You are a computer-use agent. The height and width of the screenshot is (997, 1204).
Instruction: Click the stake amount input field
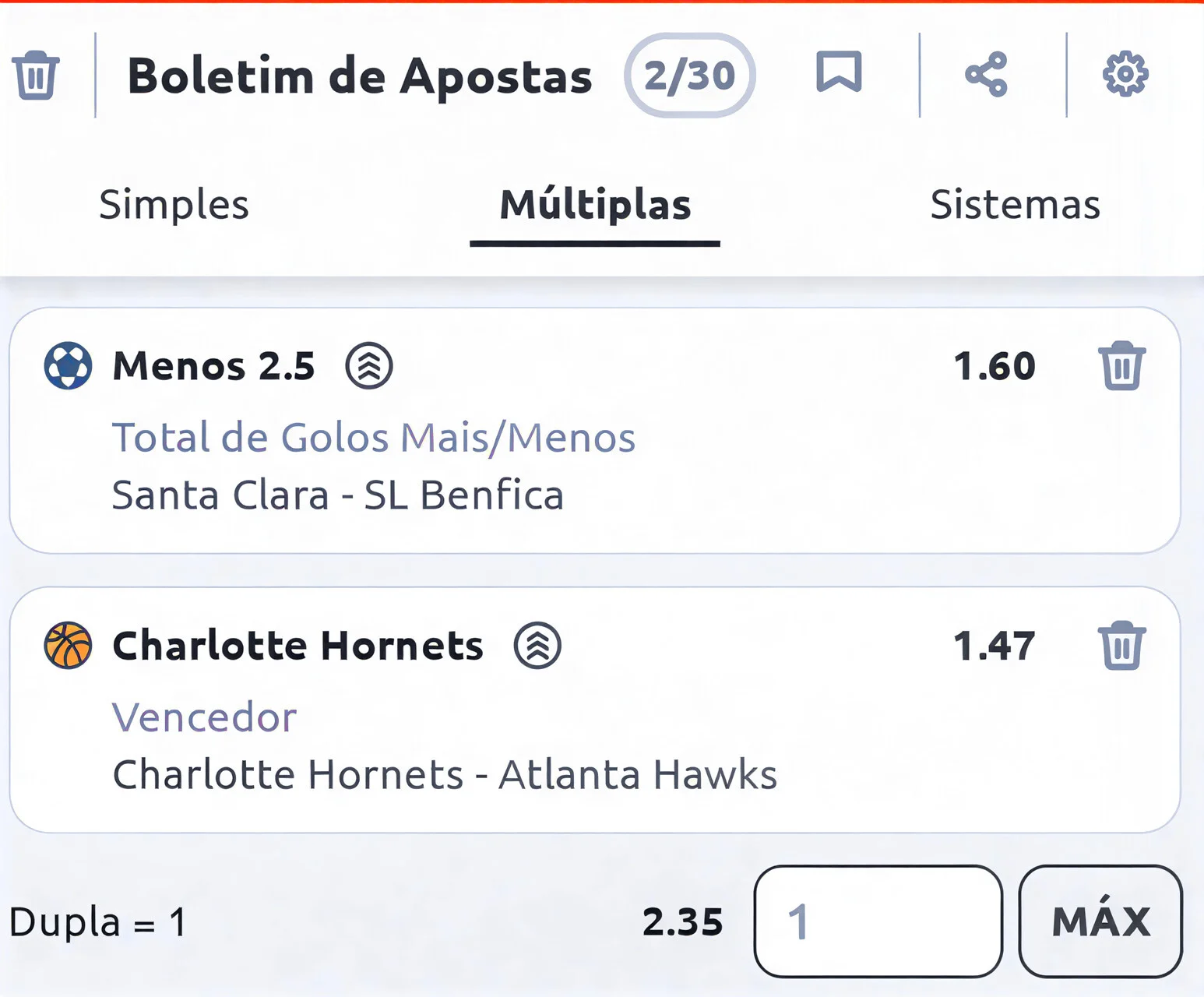tap(878, 921)
